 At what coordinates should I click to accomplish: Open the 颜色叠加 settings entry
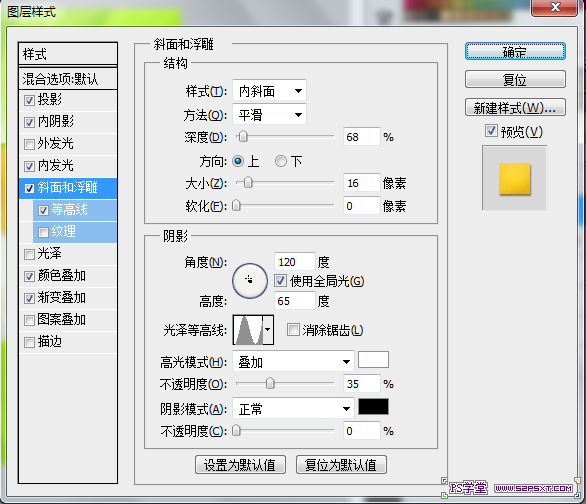[62, 276]
